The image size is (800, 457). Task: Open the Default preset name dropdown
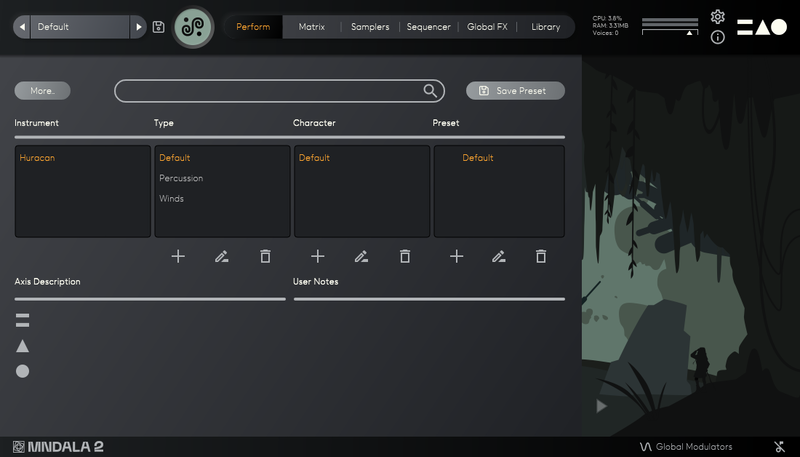click(x=80, y=27)
